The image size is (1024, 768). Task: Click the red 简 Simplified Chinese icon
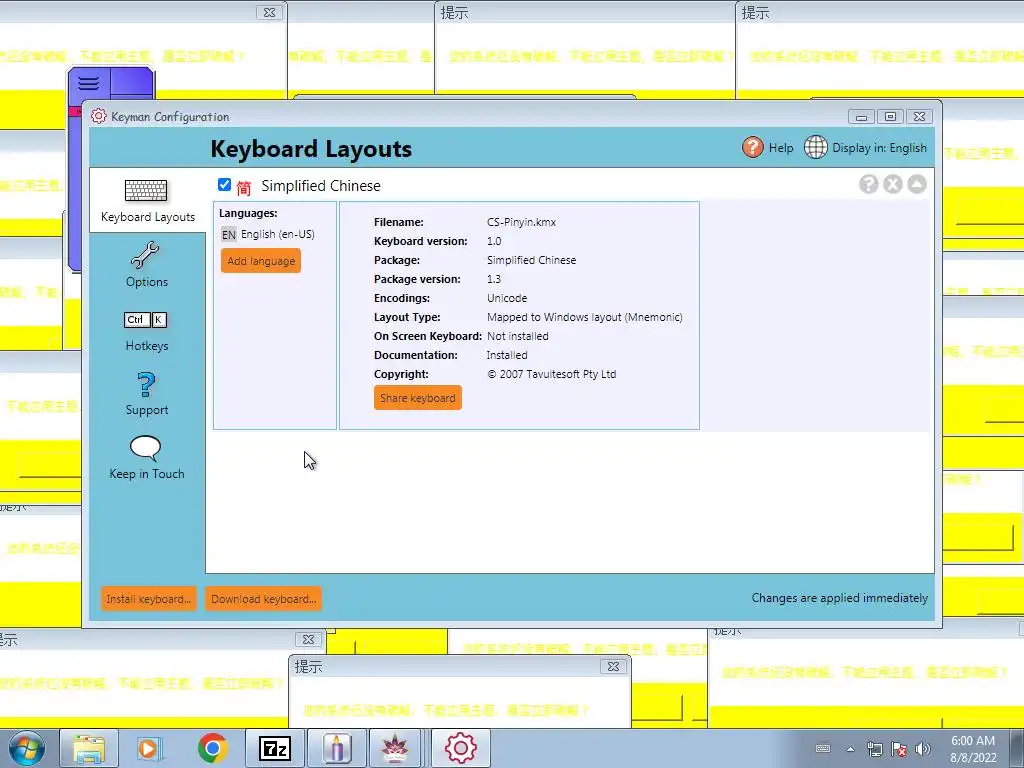click(244, 187)
